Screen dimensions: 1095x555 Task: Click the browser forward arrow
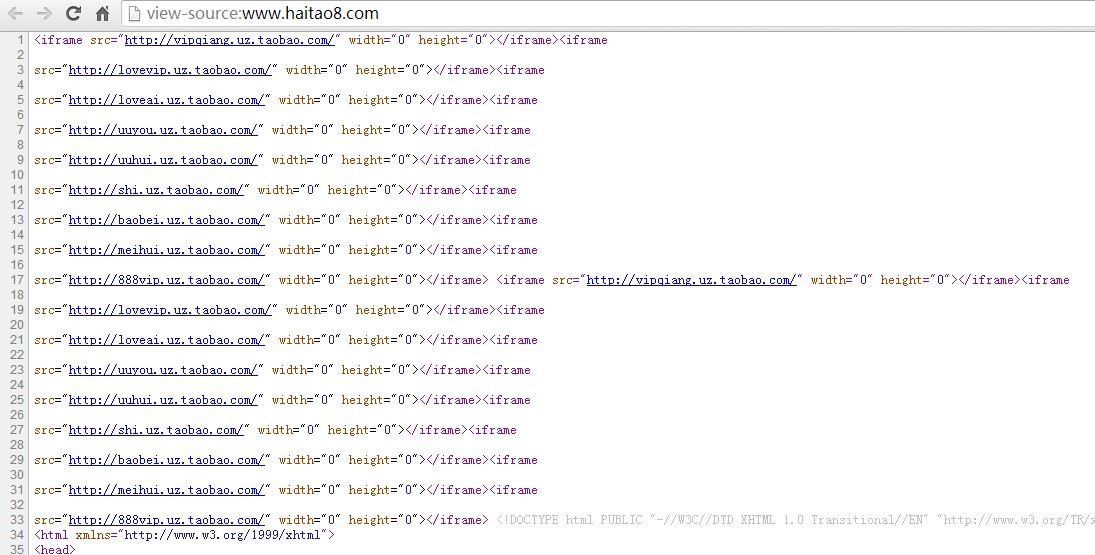pyautogui.click(x=44, y=13)
